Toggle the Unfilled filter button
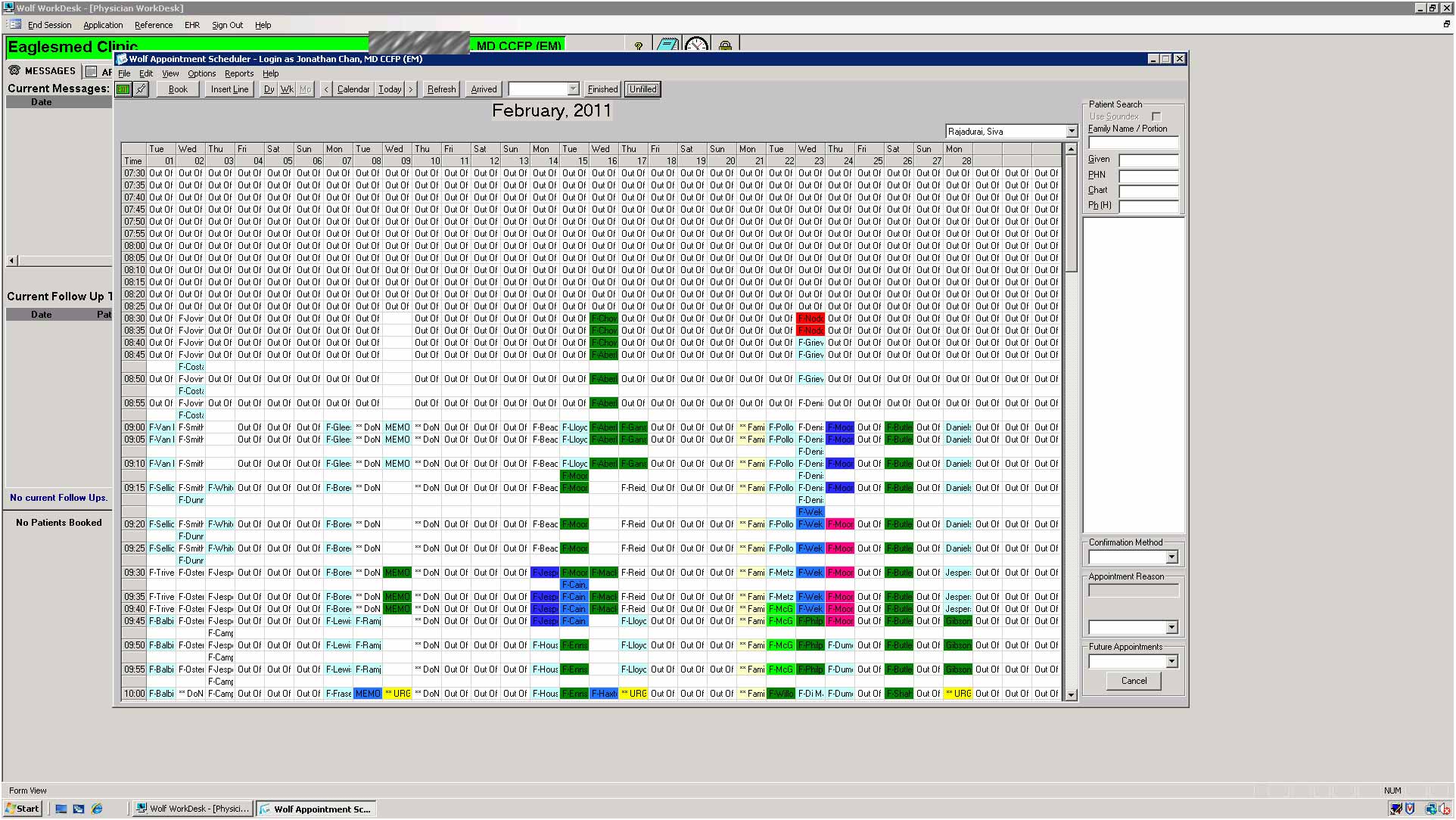 [x=642, y=89]
